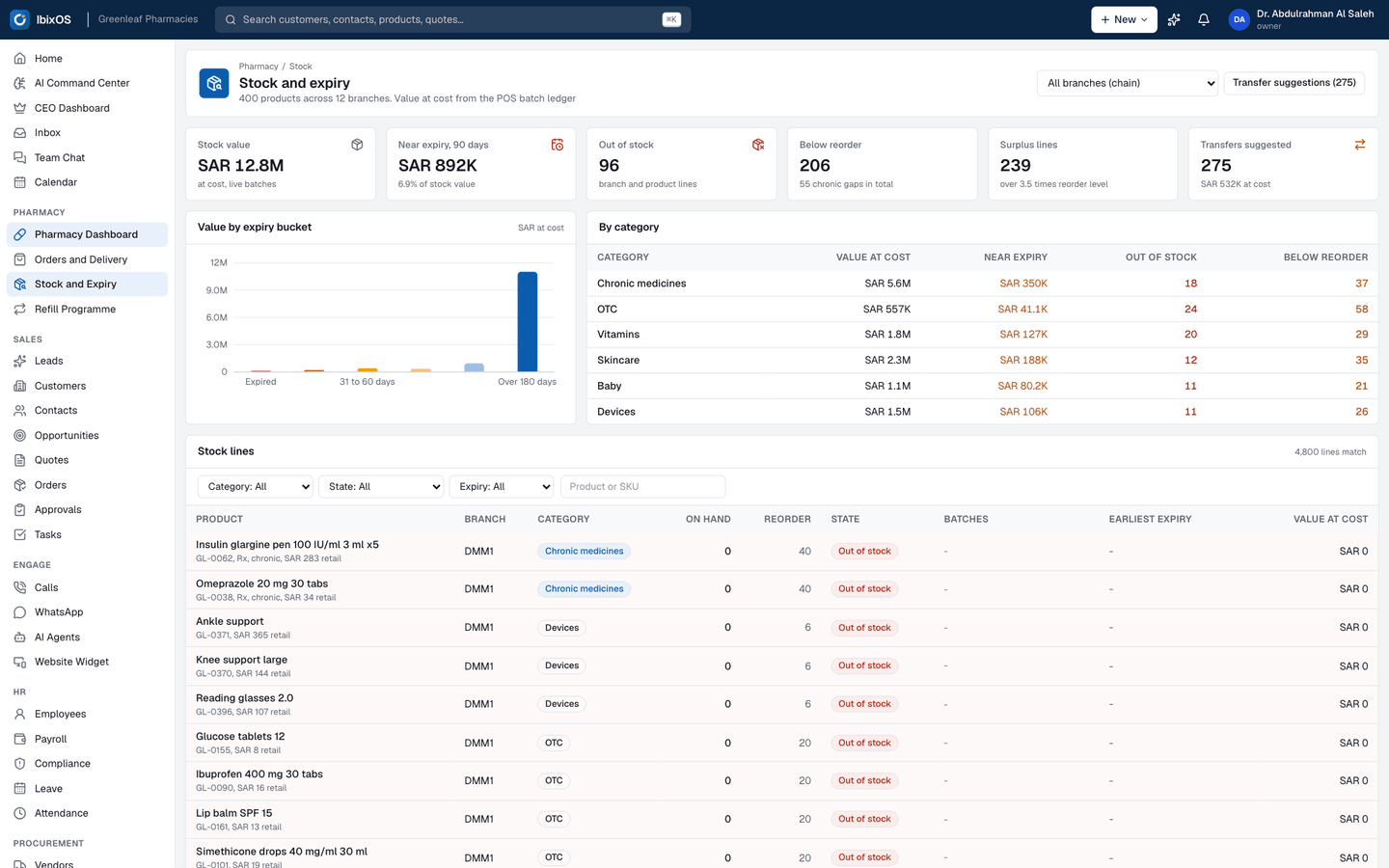
Task: Click the Team Chat icon
Action: coord(19,157)
